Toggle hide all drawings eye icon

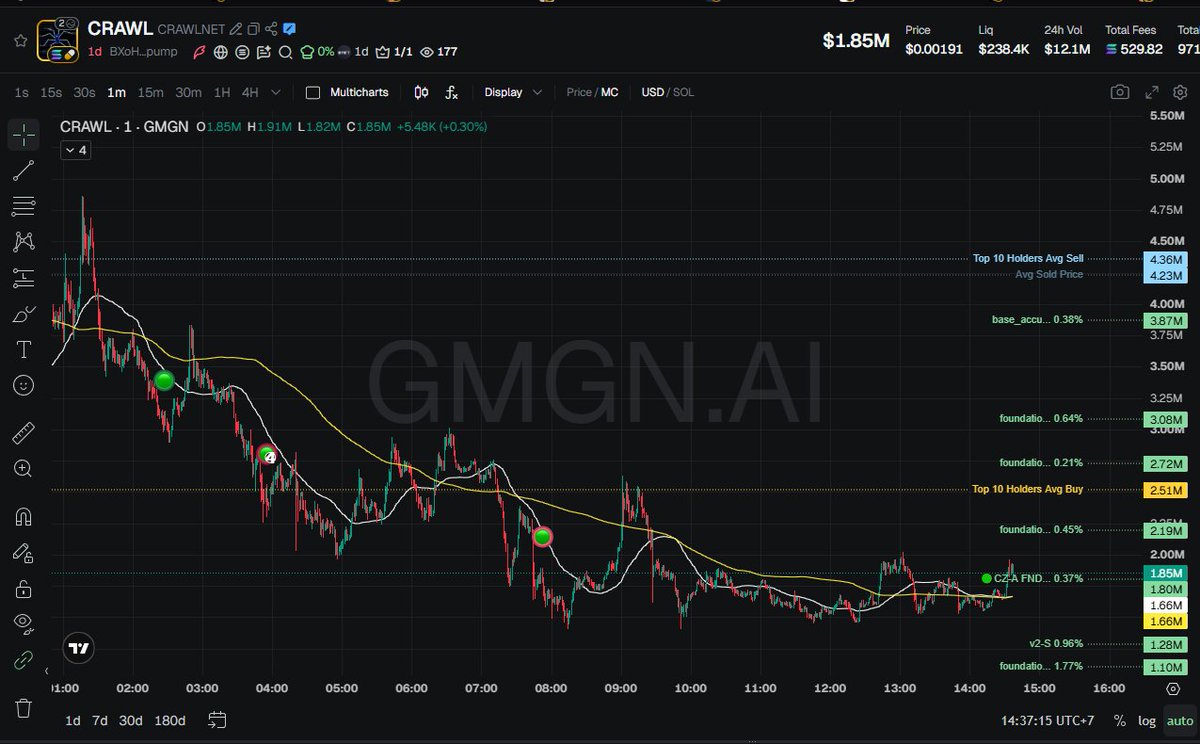pos(24,624)
